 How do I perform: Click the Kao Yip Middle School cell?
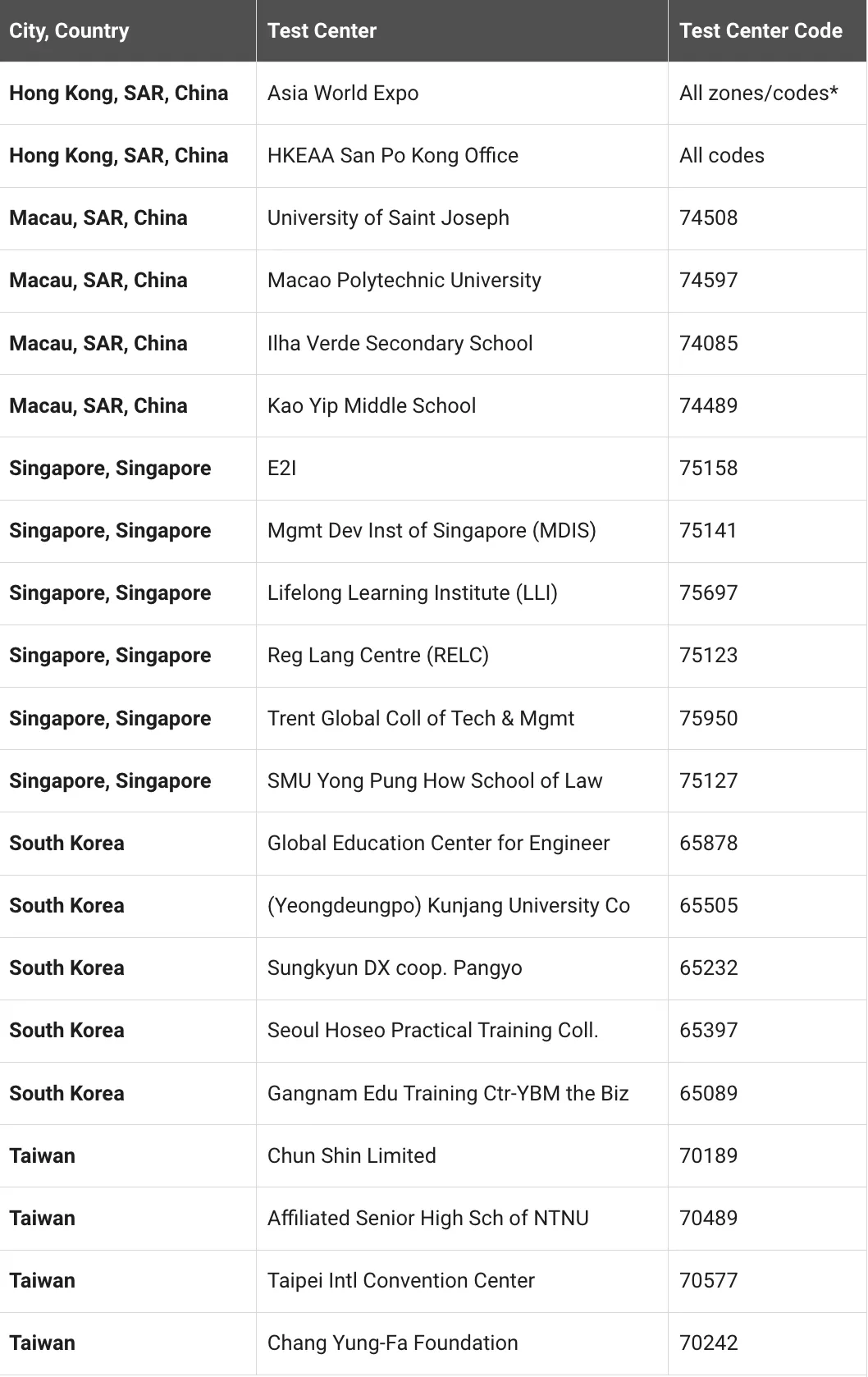(371, 406)
